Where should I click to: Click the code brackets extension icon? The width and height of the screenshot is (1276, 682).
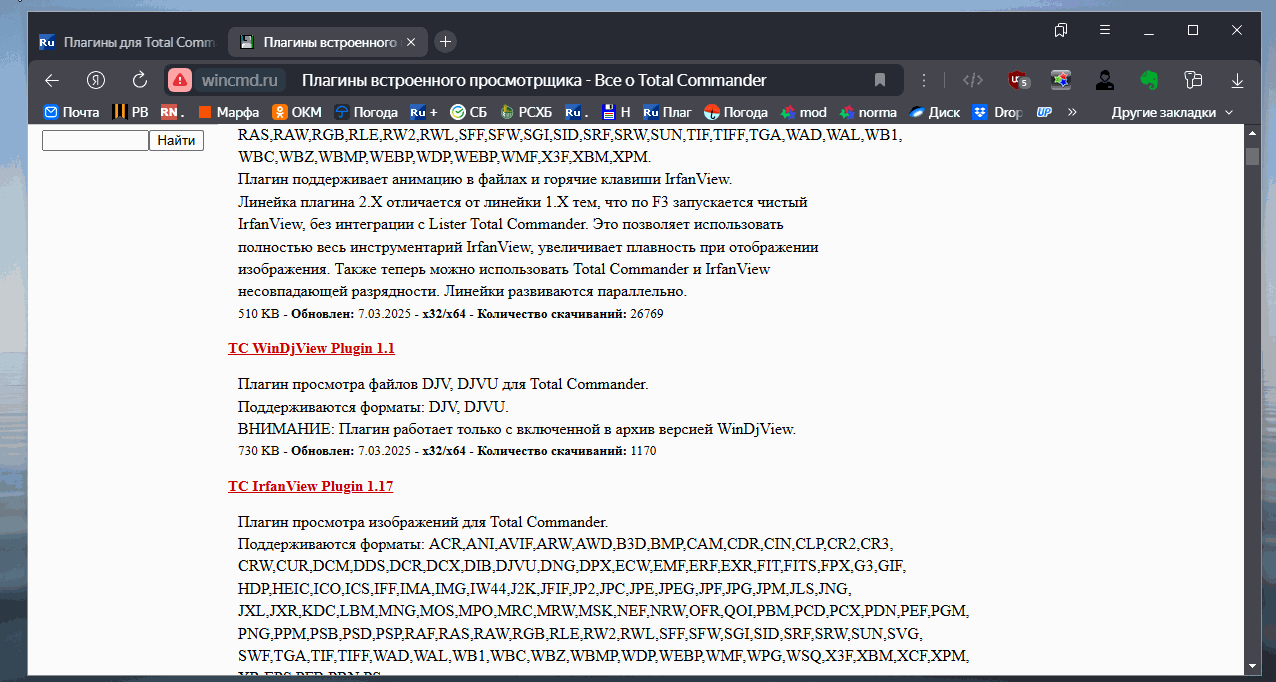pos(972,80)
